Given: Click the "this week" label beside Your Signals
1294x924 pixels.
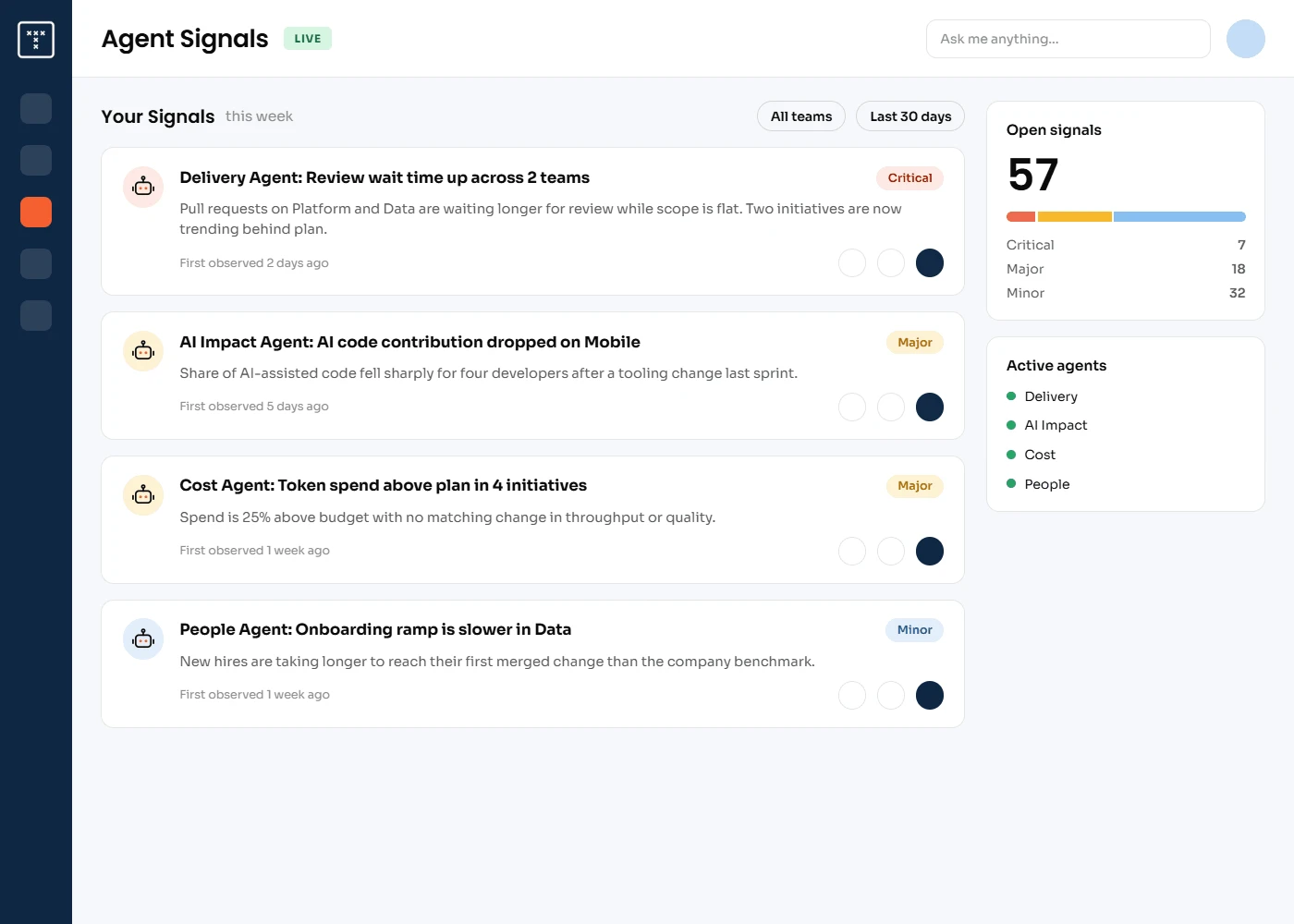Looking at the screenshot, I should pyautogui.click(x=259, y=116).
